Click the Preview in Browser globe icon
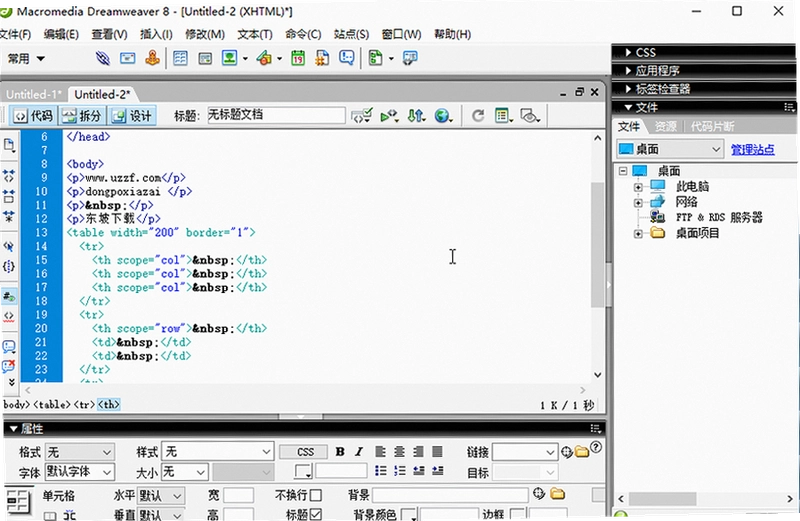Screen dimensions: 800x521 coord(443,116)
